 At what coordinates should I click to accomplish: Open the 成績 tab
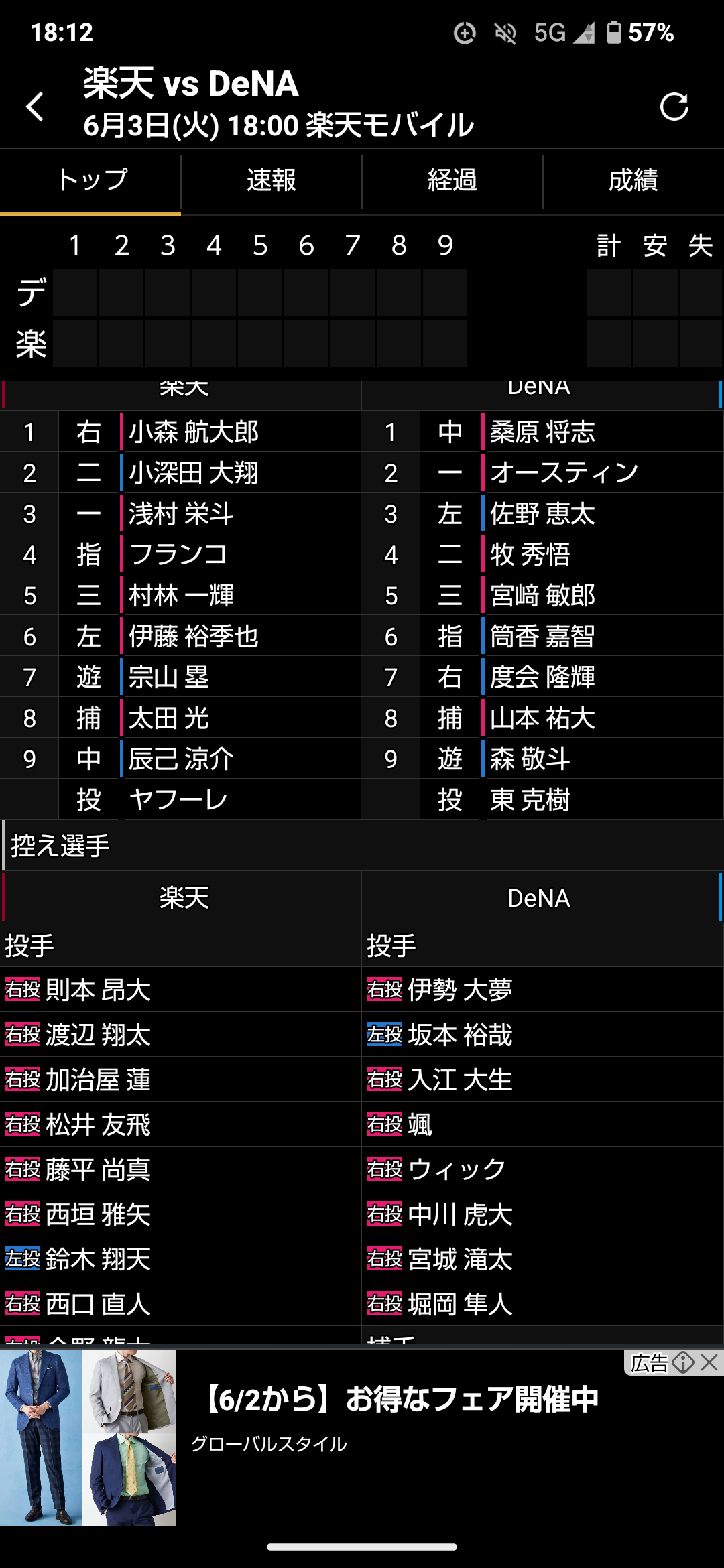coord(633,180)
